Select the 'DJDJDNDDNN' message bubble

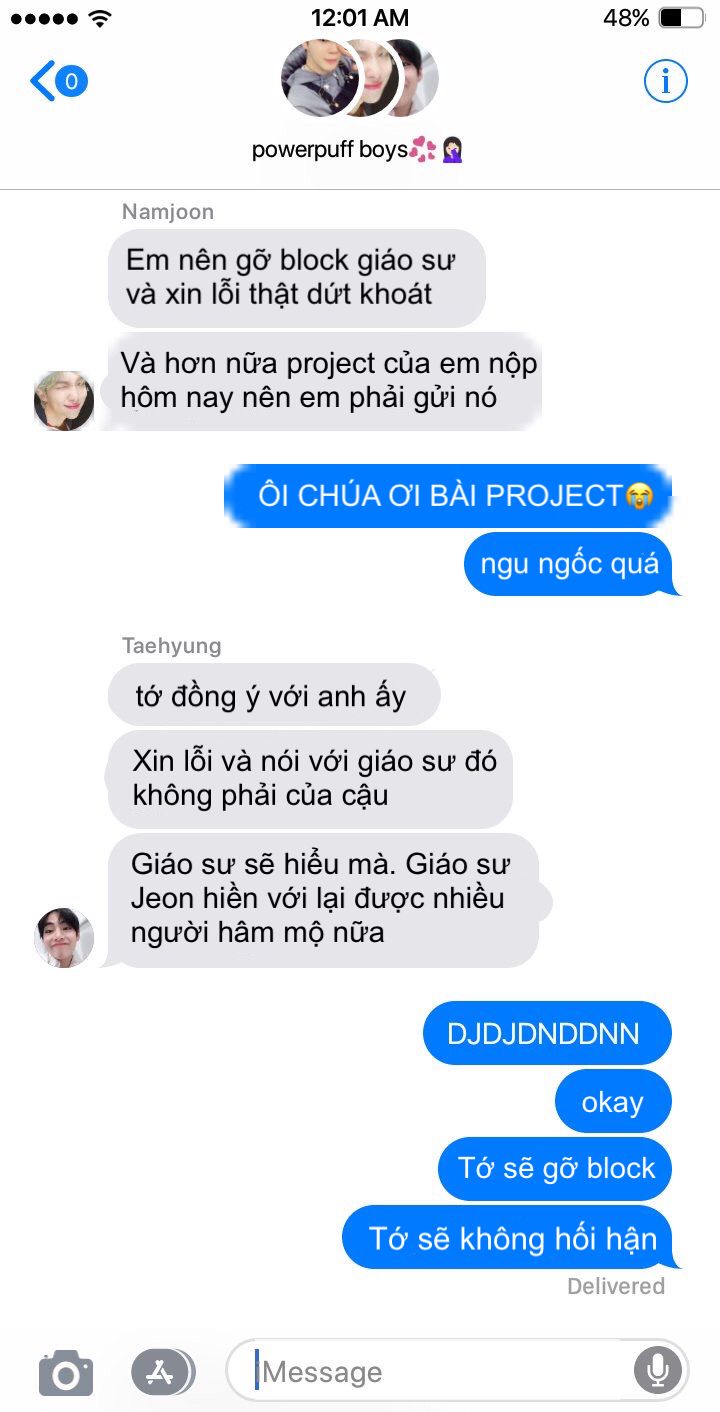[547, 1033]
